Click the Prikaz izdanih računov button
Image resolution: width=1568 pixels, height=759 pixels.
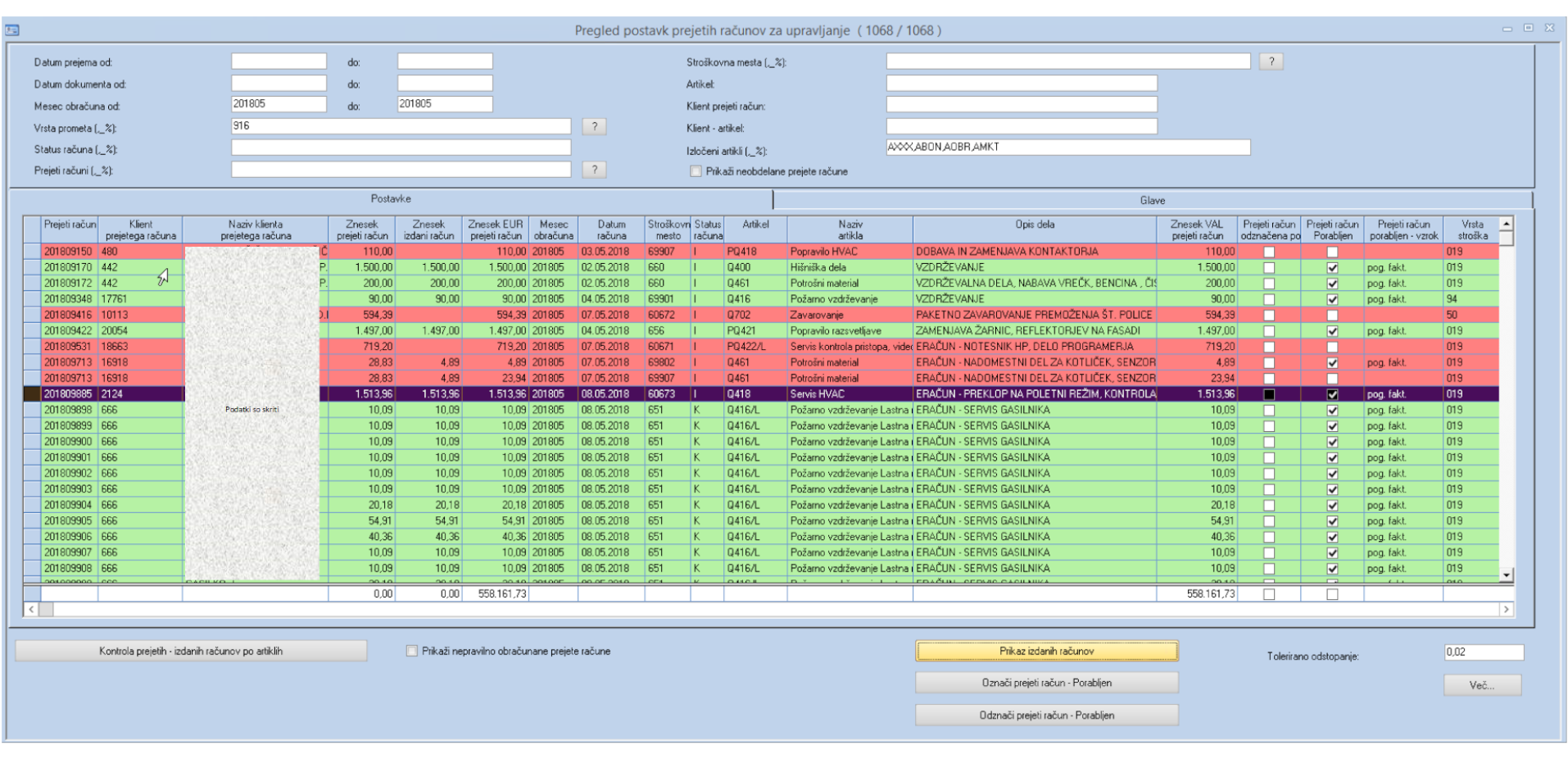(1046, 651)
